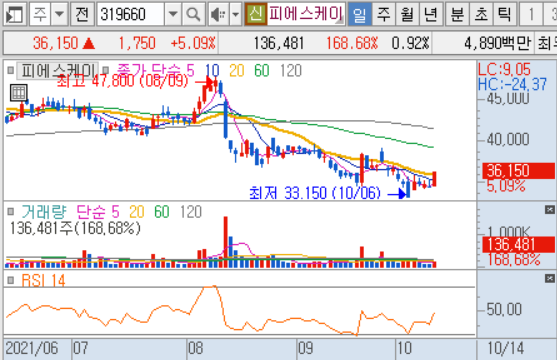The width and height of the screenshot is (557, 360).
Task: Click the HC:-24.37 indicator text
Action: point(512,84)
